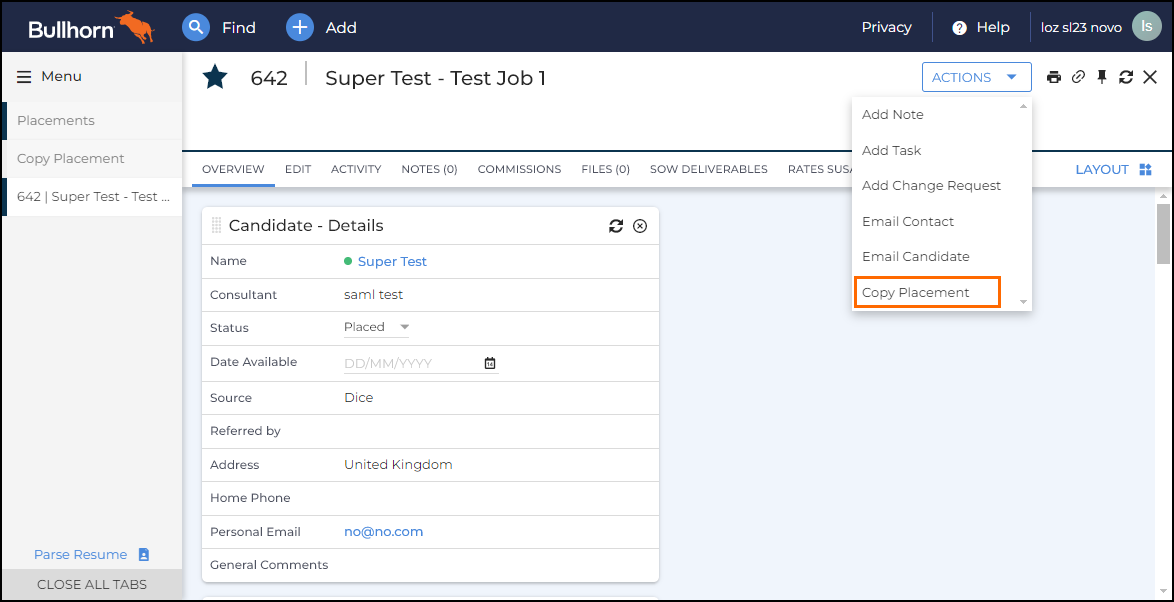Open the Super Test candidate link
The height and width of the screenshot is (602, 1174).
click(x=392, y=261)
